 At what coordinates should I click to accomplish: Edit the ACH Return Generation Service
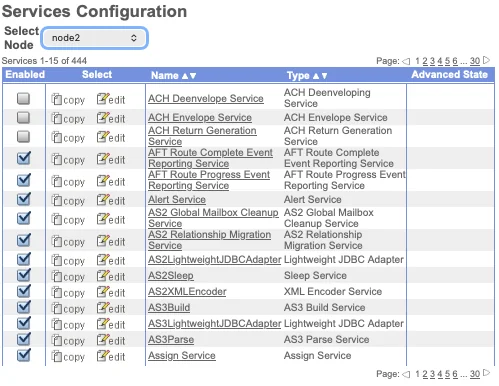111,137
